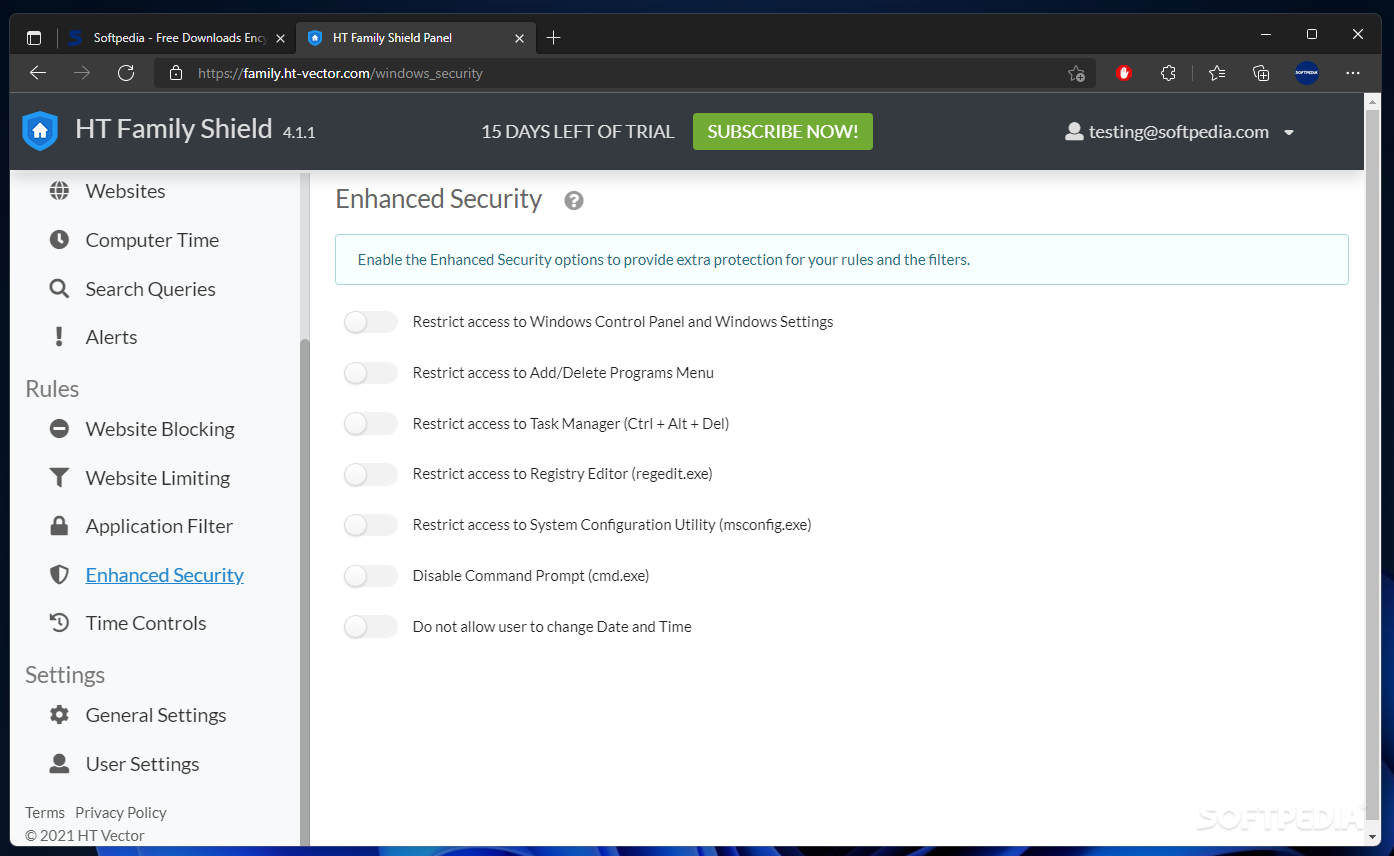The width and height of the screenshot is (1394, 856).
Task: Open Application Filter rules
Action: pyautogui.click(x=159, y=526)
